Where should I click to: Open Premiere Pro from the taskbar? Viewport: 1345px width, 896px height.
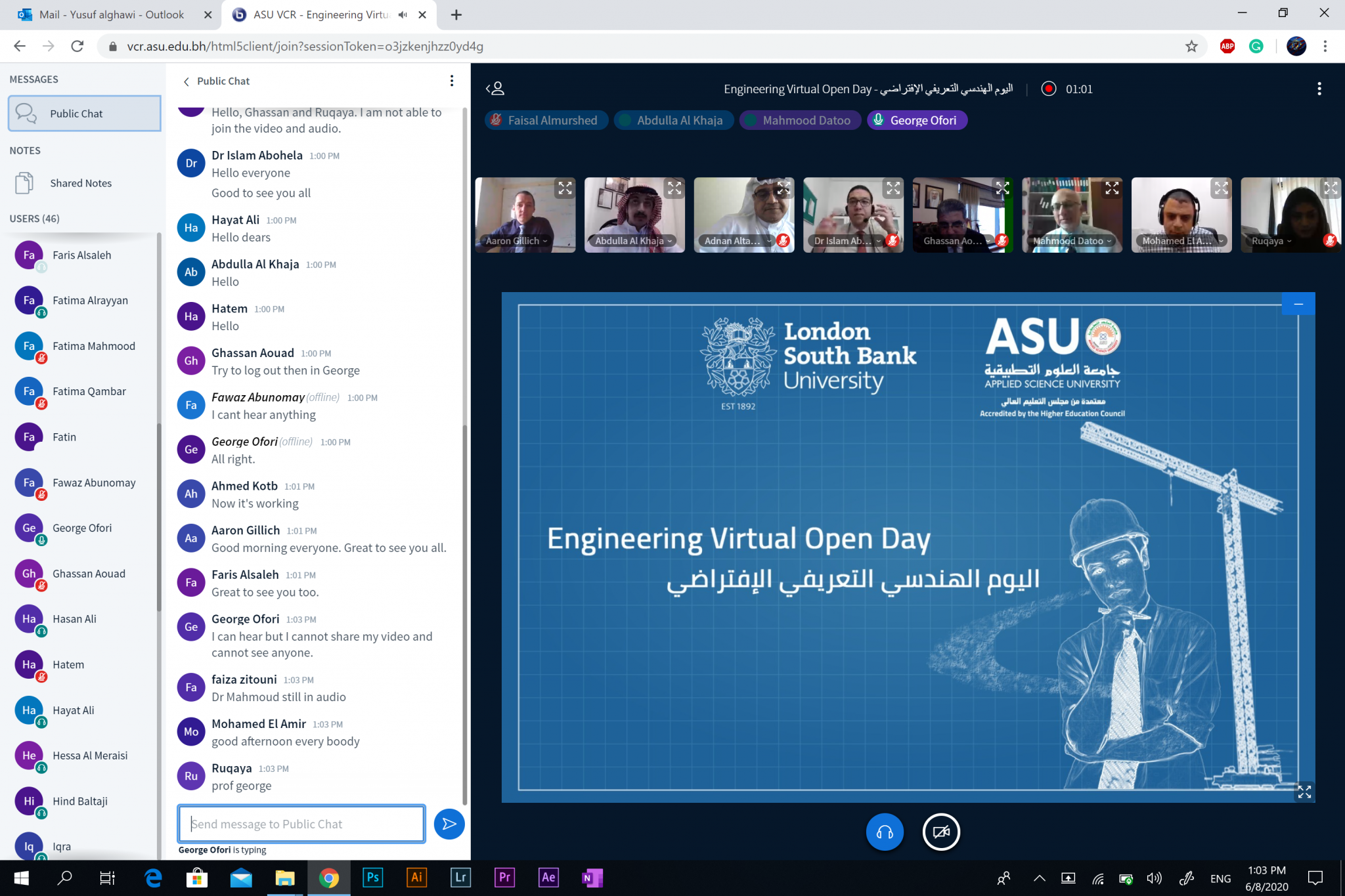tap(504, 878)
